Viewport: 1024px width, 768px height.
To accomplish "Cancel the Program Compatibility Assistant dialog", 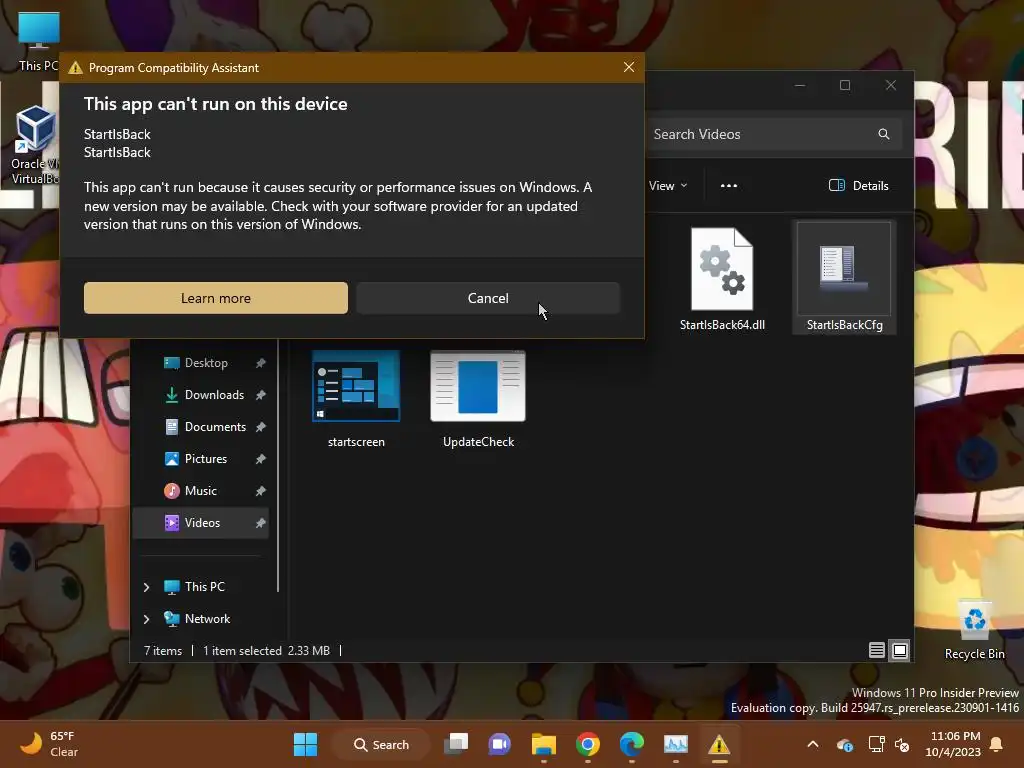I will pos(488,298).
